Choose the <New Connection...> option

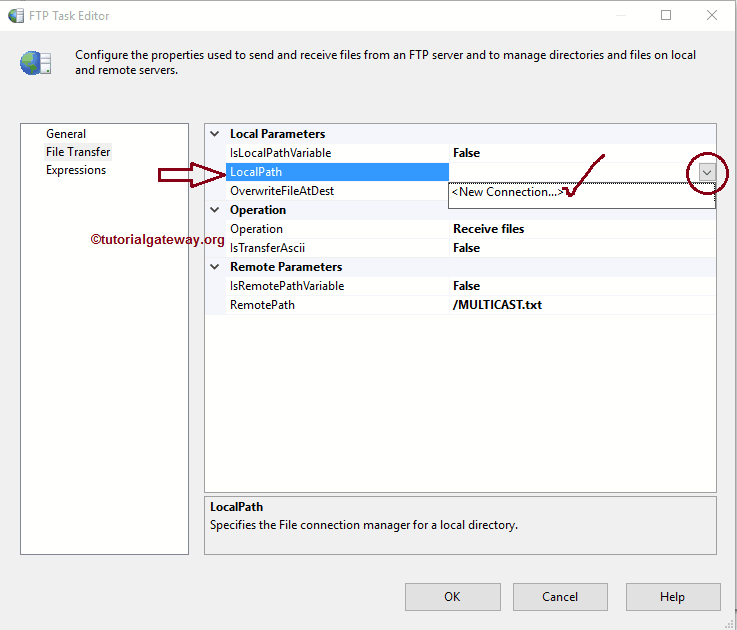[x=506, y=192]
